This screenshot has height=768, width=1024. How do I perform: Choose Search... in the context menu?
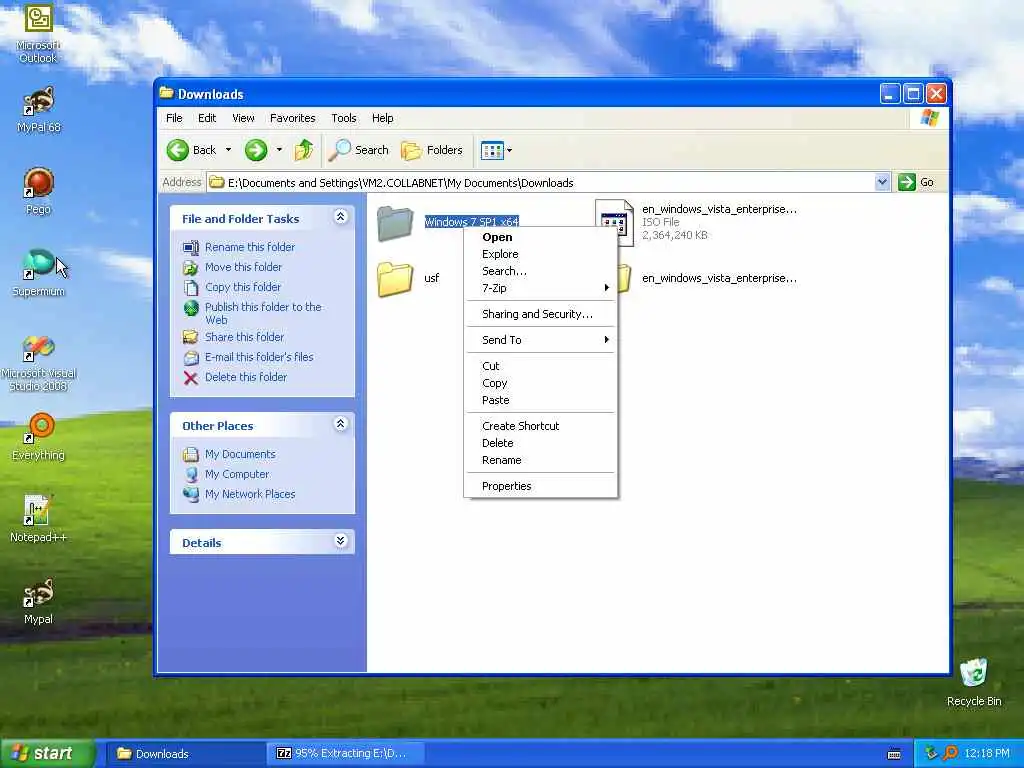[541, 271]
